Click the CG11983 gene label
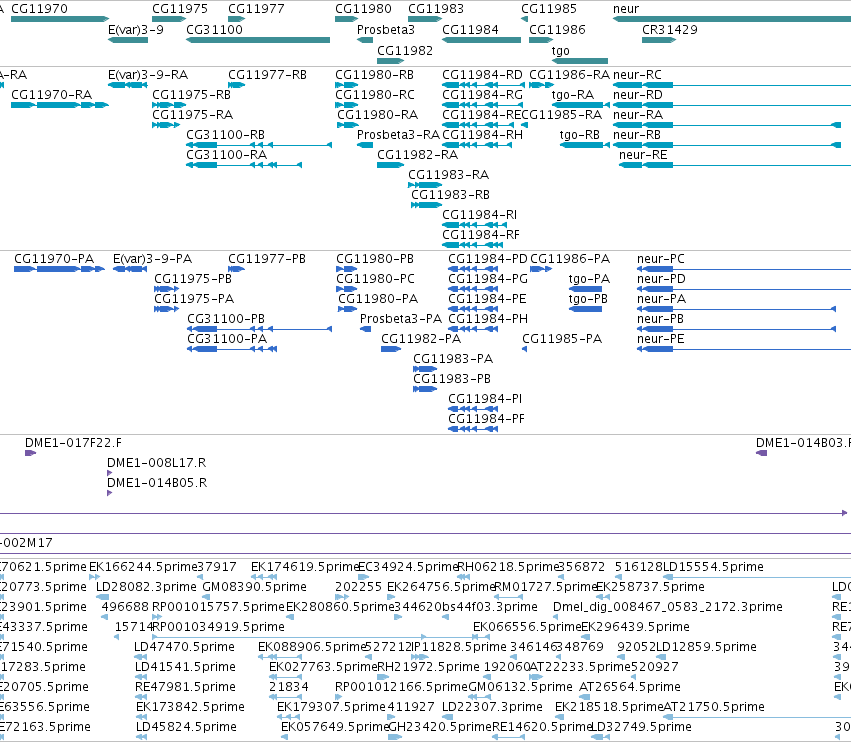The height and width of the screenshot is (742, 851). pos(436,9)
